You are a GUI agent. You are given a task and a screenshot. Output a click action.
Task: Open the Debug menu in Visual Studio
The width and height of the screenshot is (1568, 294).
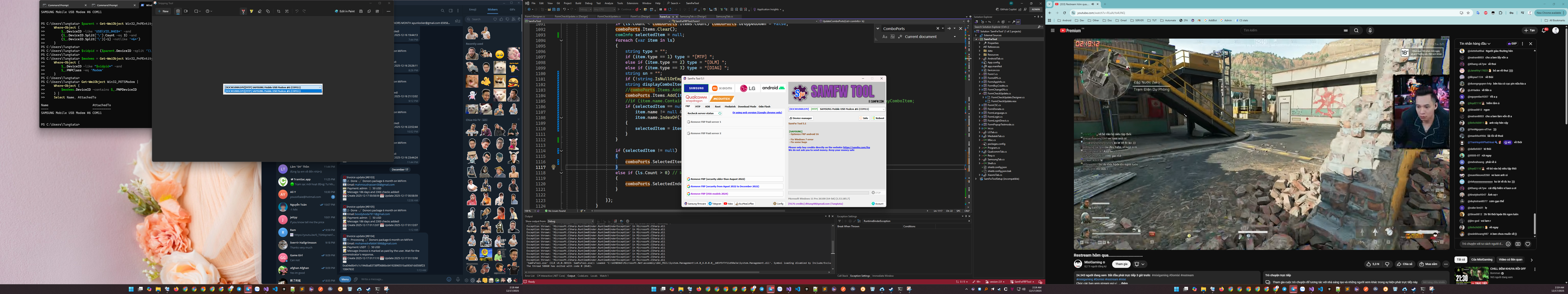tap(589, 3)
